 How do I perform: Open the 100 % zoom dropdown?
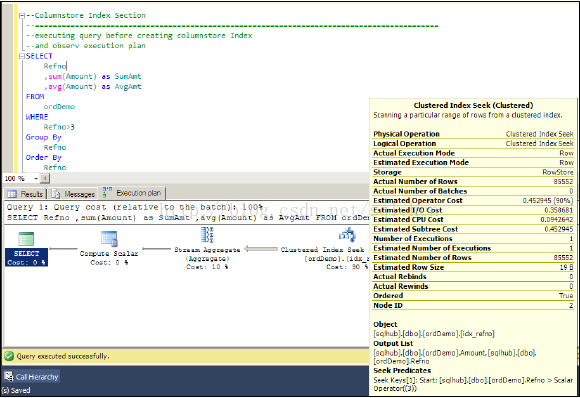tap(36, 179)
